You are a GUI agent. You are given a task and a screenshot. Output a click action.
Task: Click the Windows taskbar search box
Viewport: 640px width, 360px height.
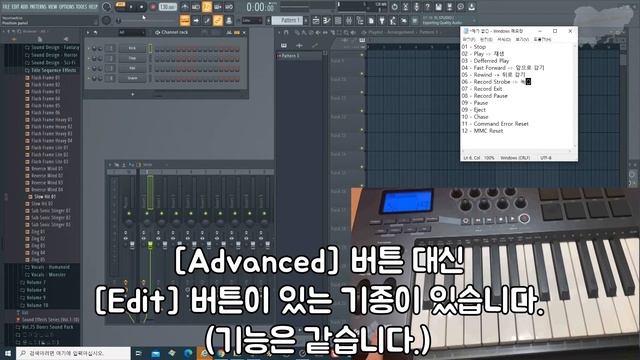(x=73, y=353)
